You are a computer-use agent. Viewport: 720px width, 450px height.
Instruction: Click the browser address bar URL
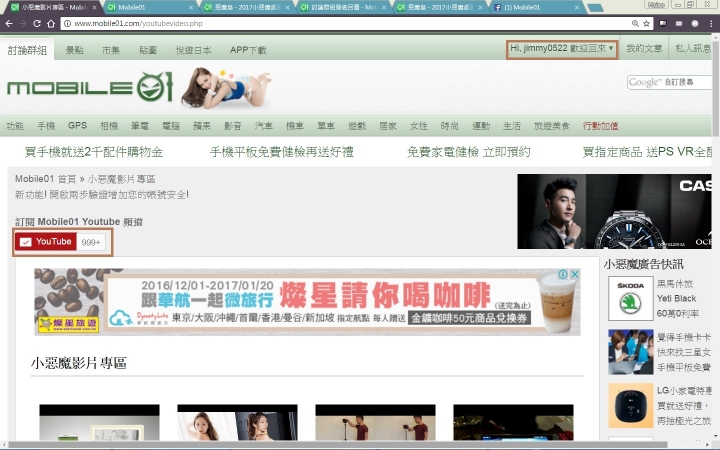coord(138,23)
